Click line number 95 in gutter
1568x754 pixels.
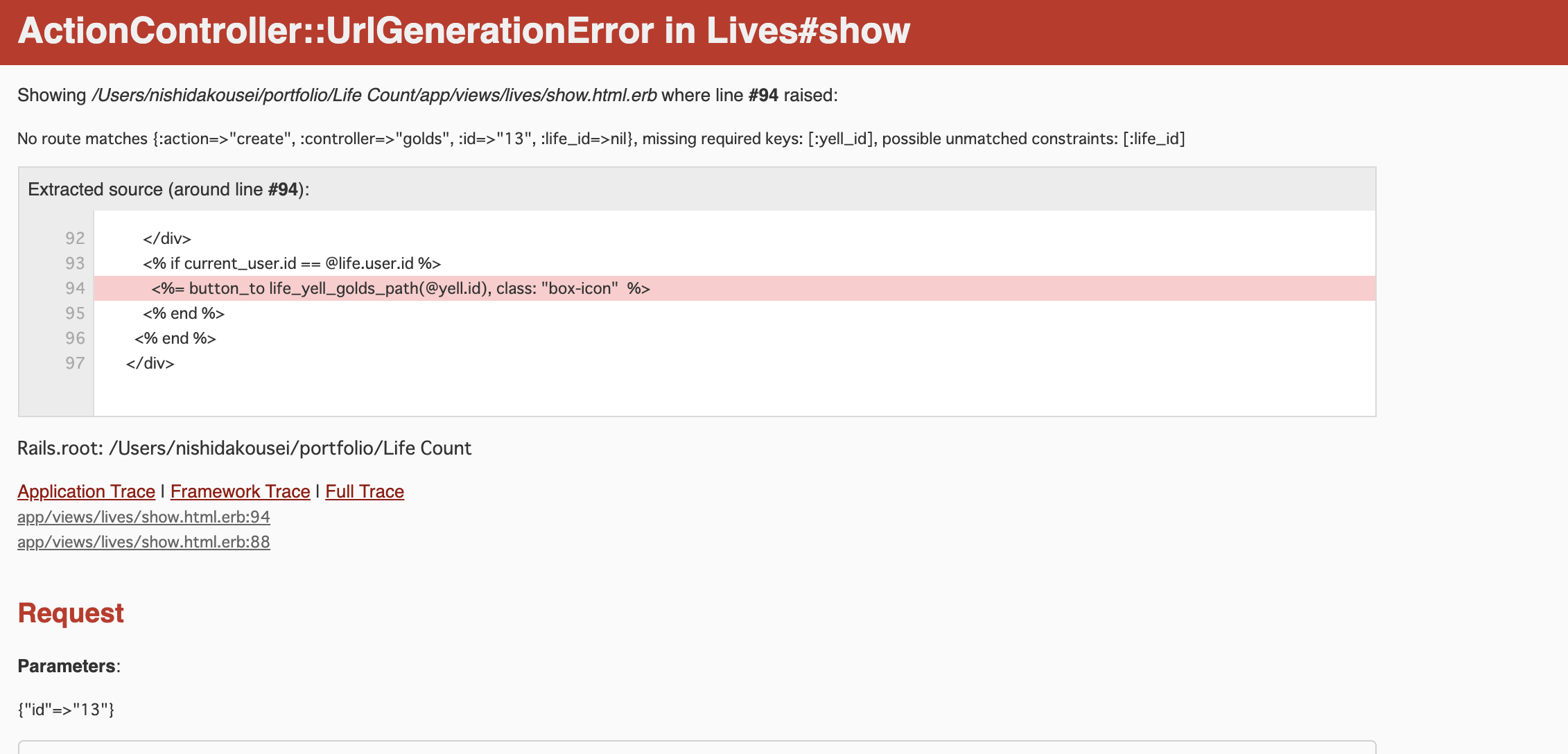(x=75, y=313)
